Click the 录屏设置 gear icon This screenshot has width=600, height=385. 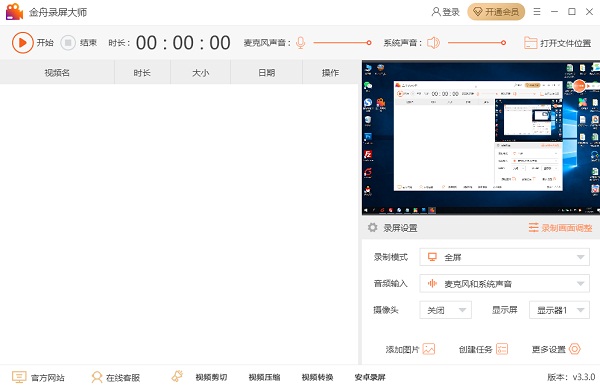(372, 227)
